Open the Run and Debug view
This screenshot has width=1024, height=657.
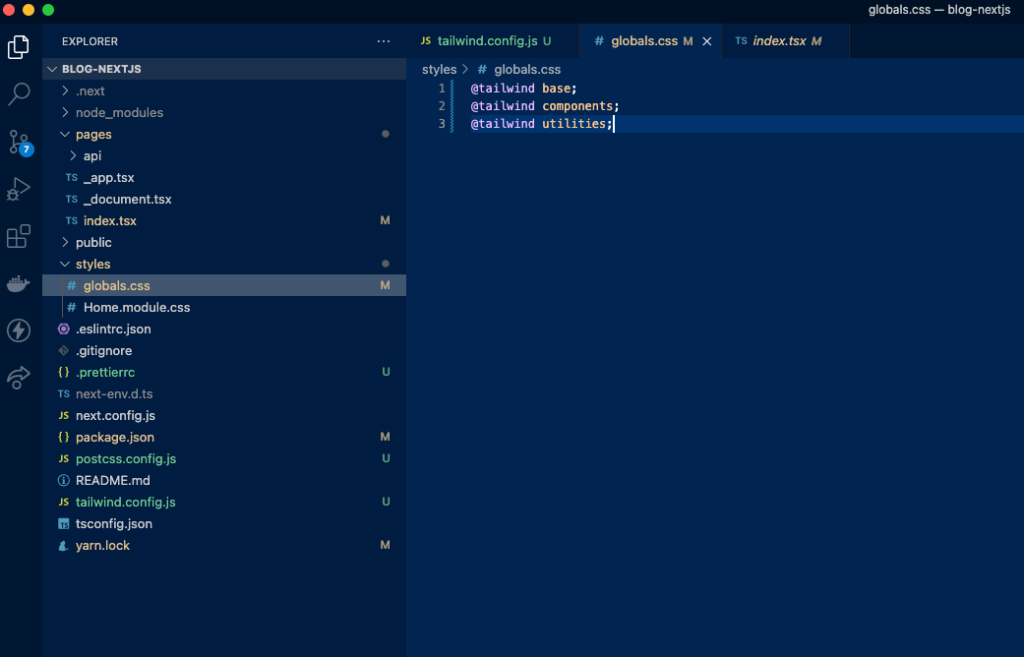point(19,189)
